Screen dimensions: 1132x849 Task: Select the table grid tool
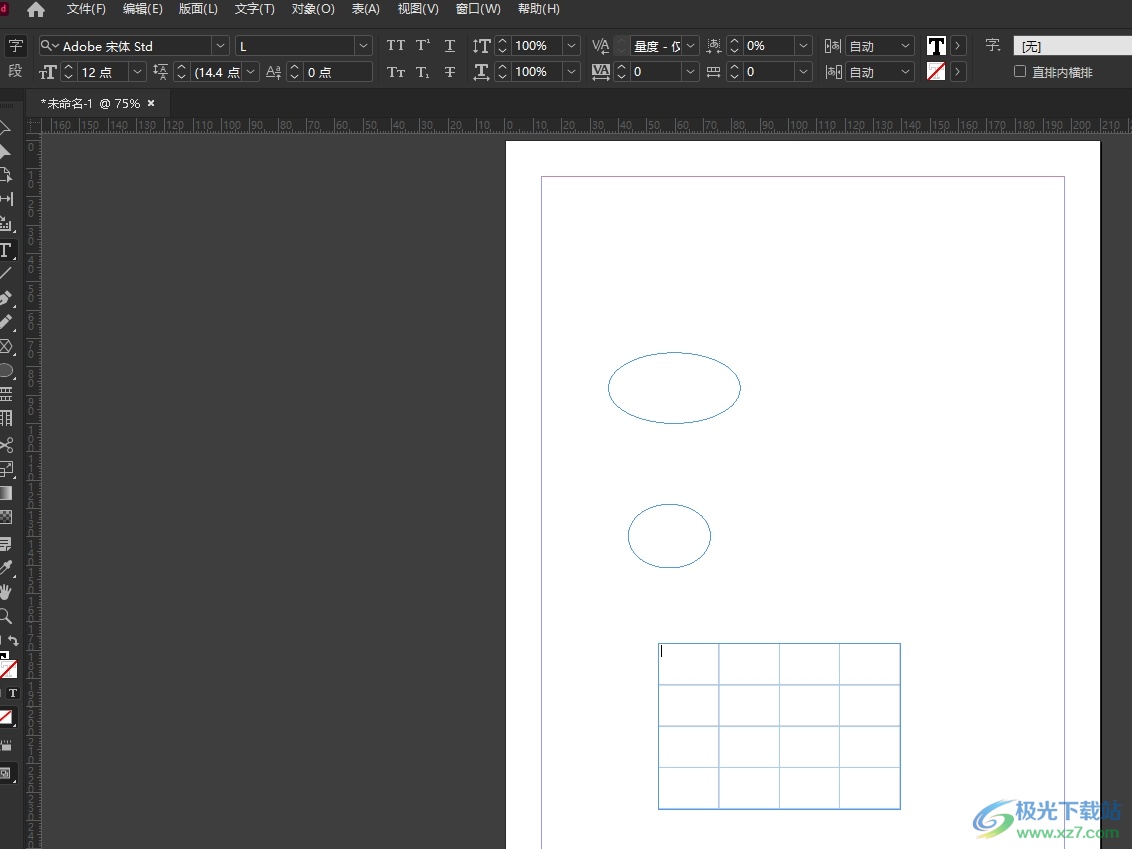tap(6, 419)
